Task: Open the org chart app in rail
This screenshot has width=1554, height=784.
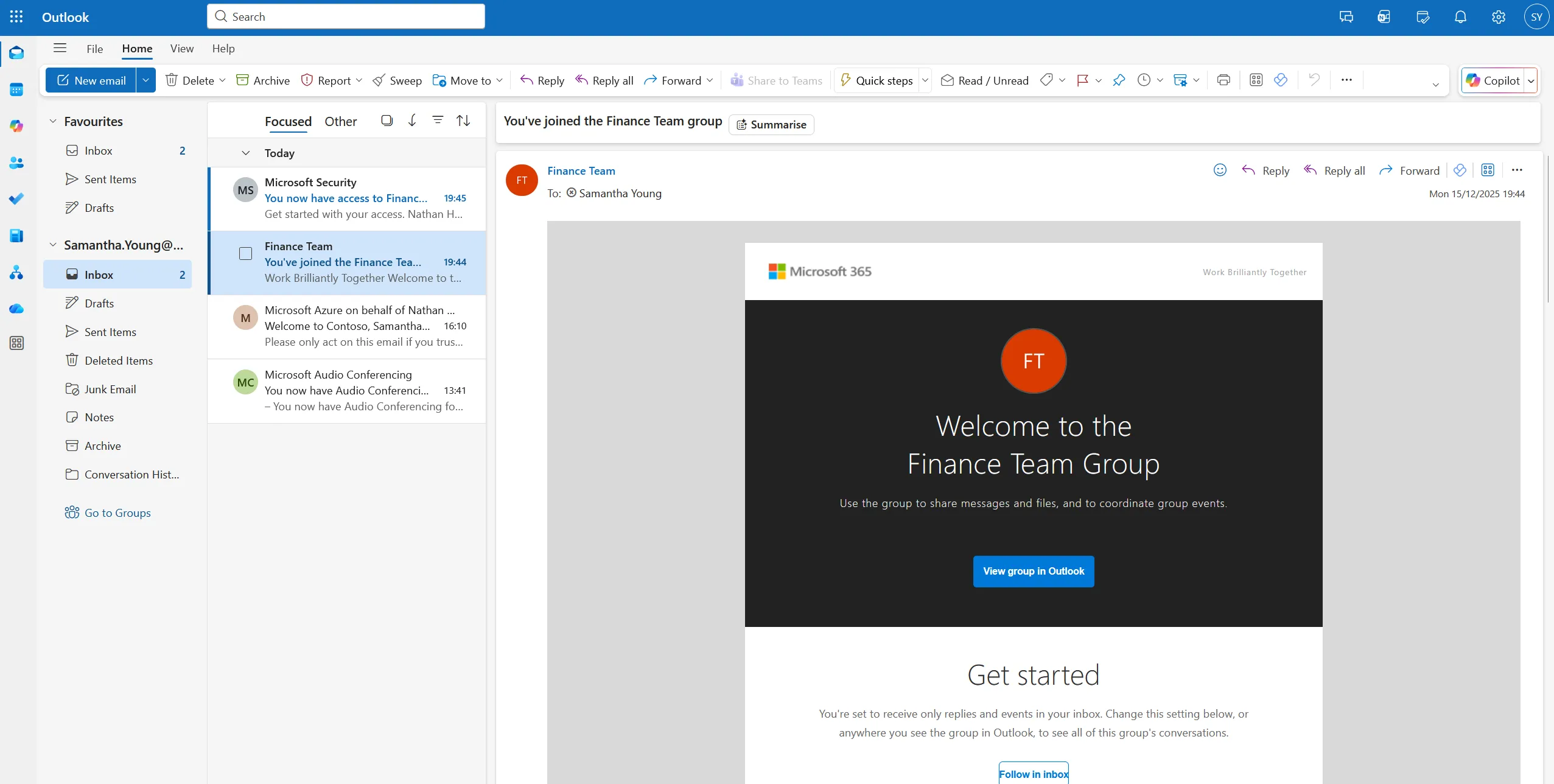Action: click(x=16, y=272)
